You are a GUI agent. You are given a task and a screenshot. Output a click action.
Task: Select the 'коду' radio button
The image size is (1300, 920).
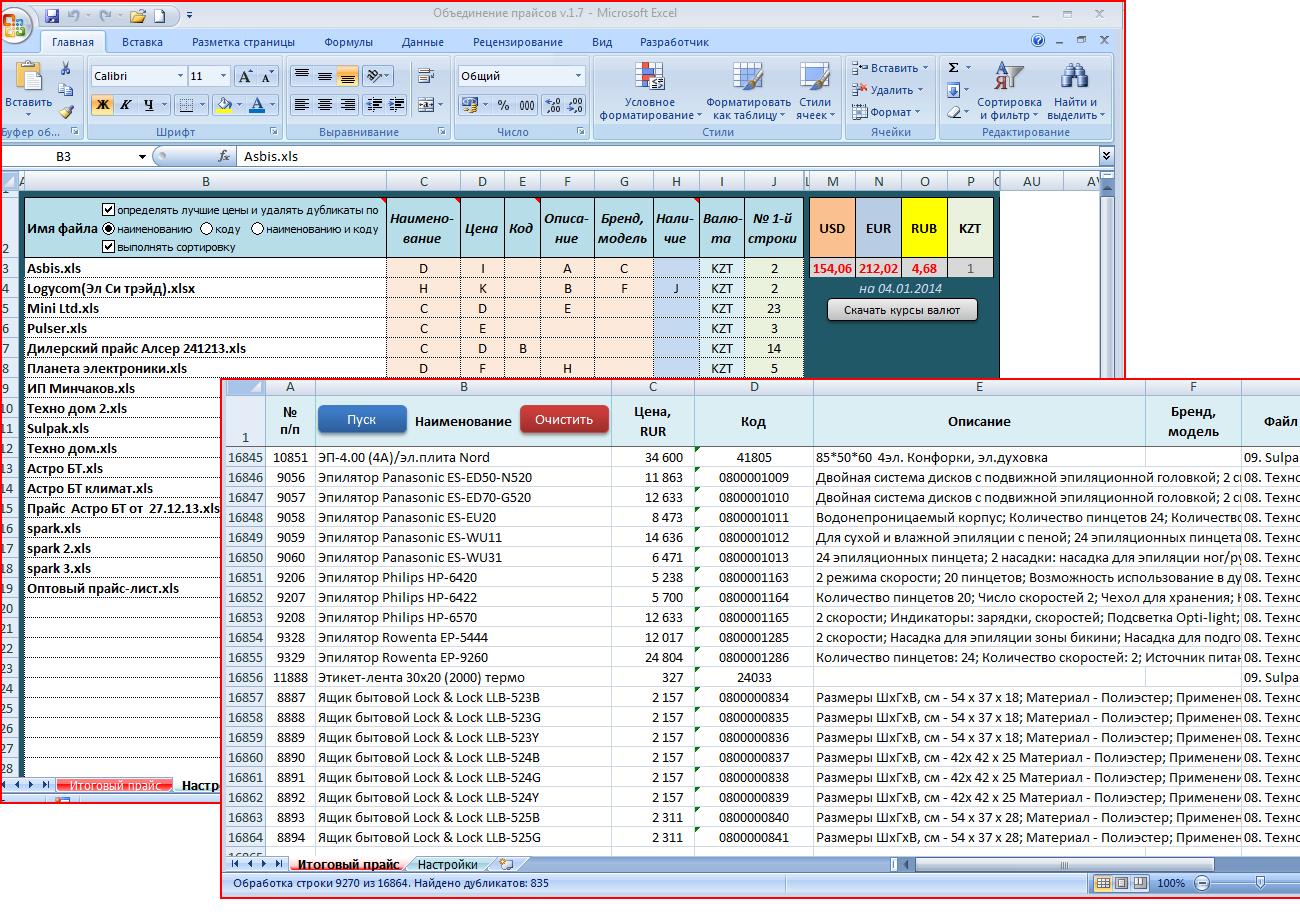click(x=205, y=229)
